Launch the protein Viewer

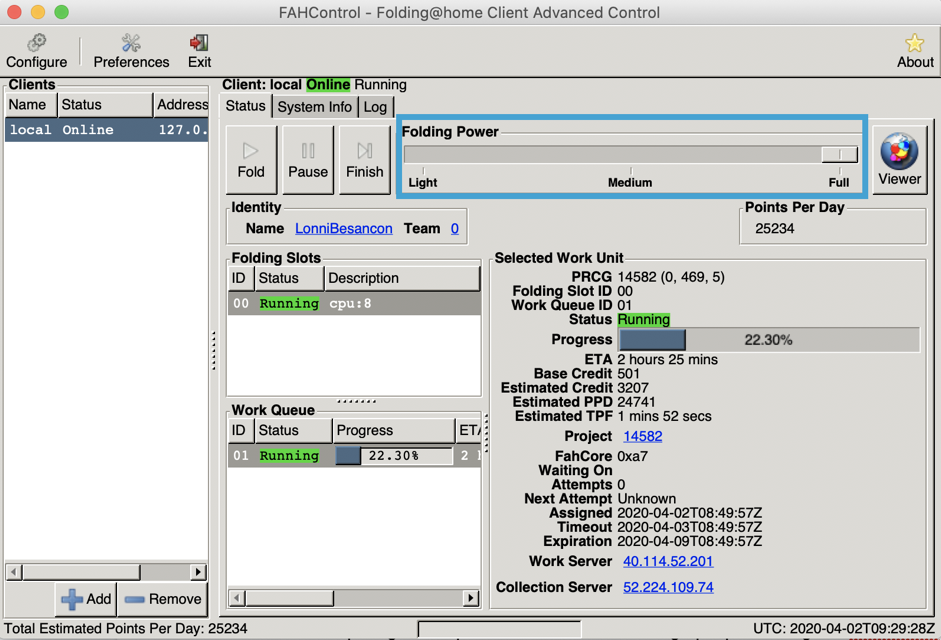click(x=899, y=160)
